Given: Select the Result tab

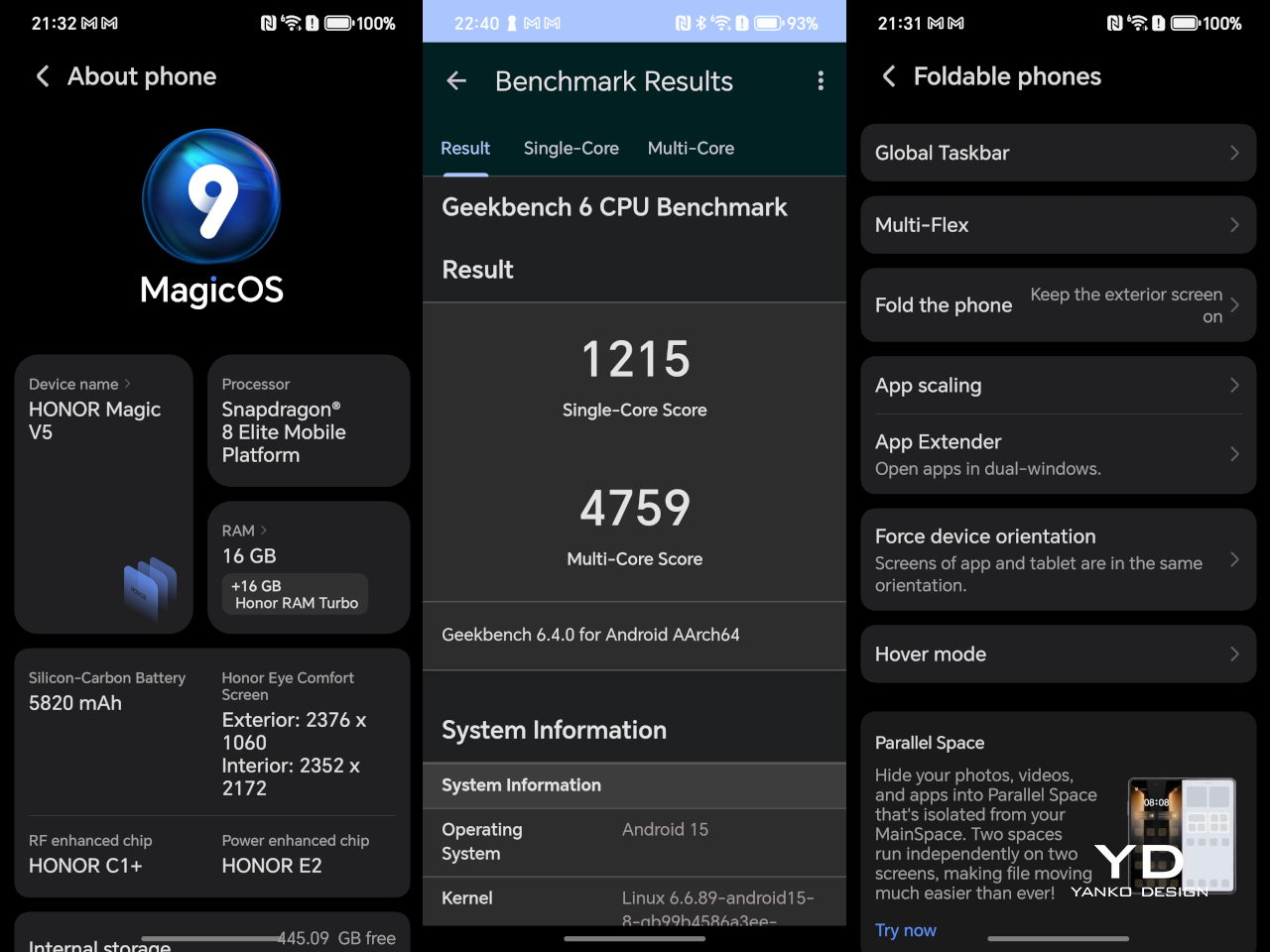Looking at the screenshot, I should [465, 148].
